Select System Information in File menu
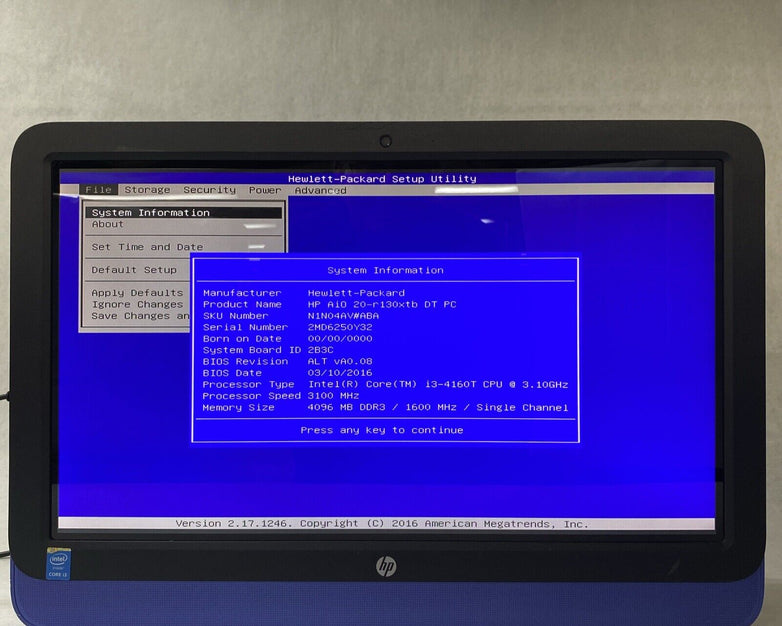 [184, 212]
